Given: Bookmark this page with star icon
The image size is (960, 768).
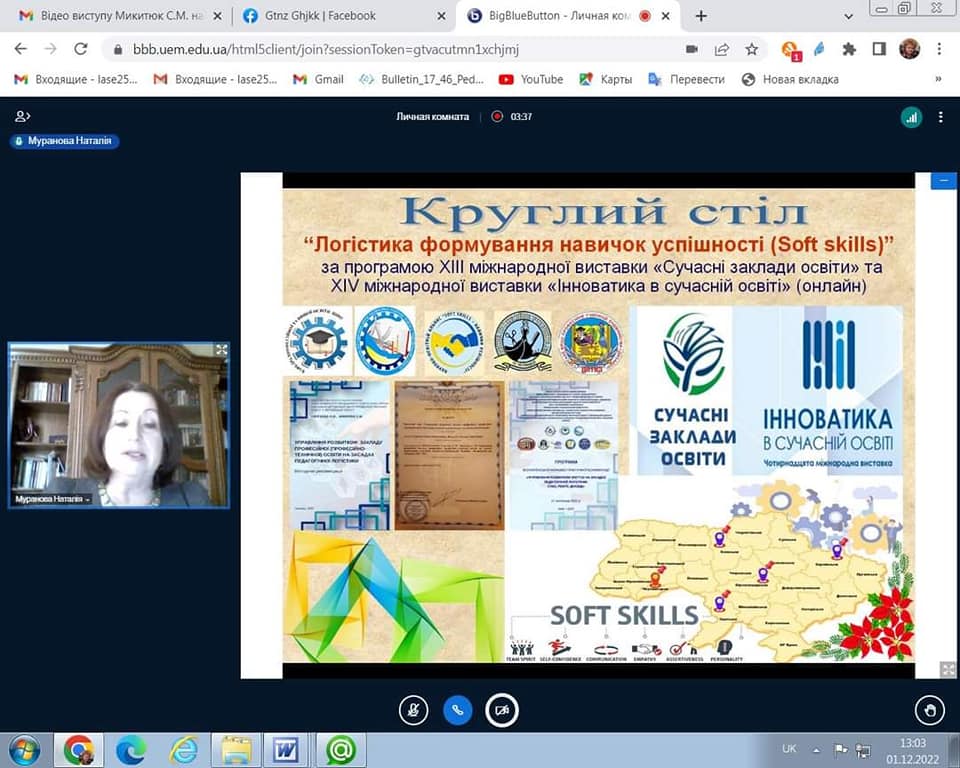Looking at the screenshot, I should click(x=752, y=49).
